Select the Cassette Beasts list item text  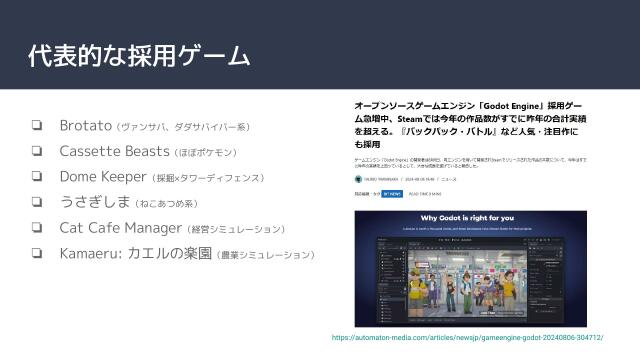[148, 151]
